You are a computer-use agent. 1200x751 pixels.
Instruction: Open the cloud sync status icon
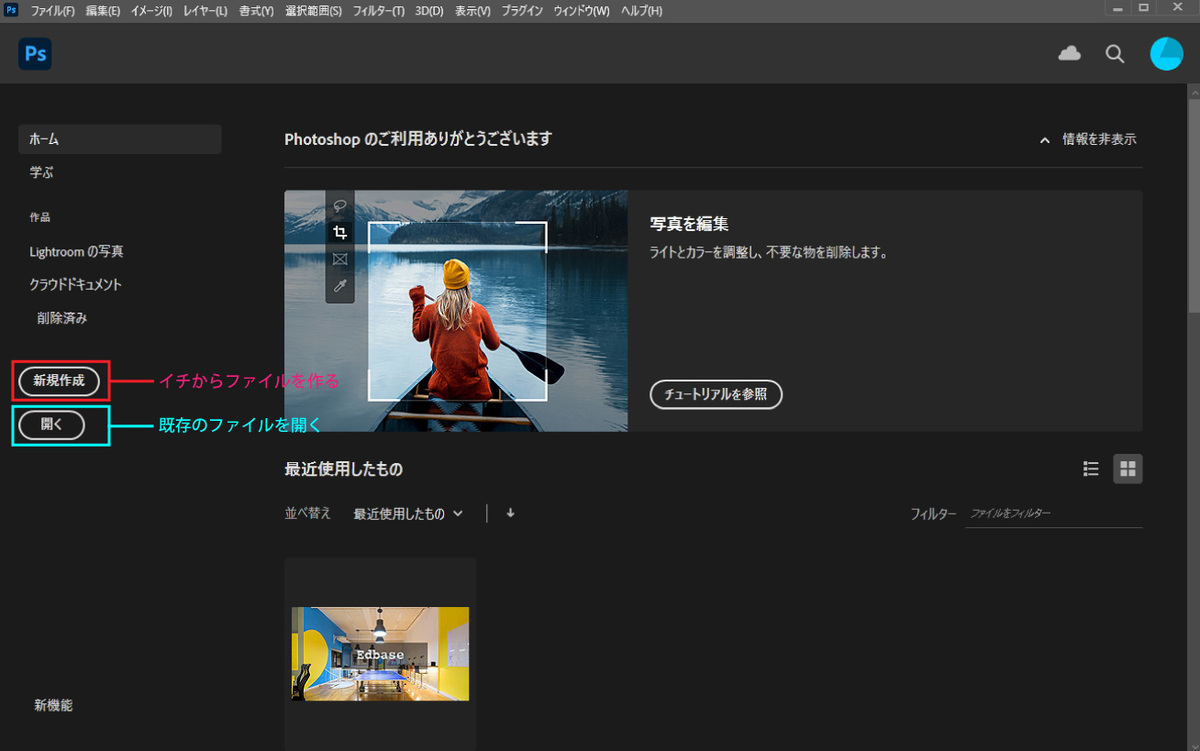1070,54
